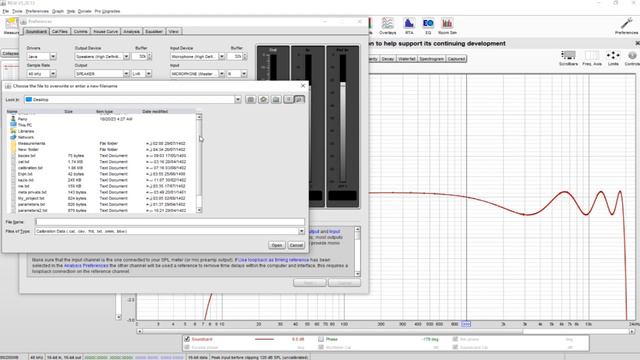Switch to the Equaliser tab
Screen dimensions: 640x360
pyautogui.click(x=154, y=31)
